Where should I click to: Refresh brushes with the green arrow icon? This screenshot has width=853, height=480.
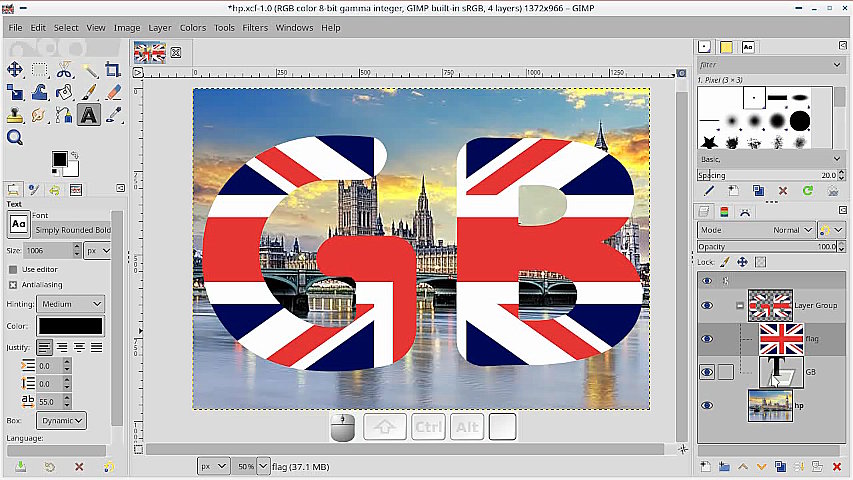point(808,190)
